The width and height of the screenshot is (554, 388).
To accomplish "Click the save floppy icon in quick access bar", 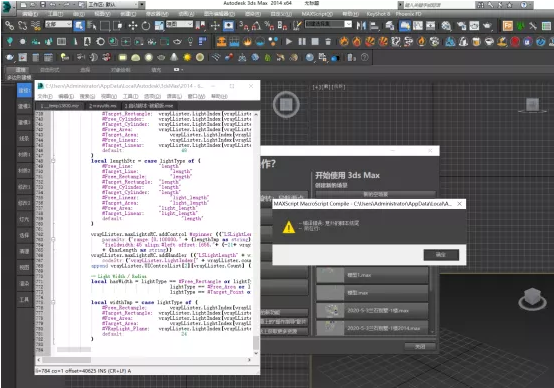I will 42,5.
